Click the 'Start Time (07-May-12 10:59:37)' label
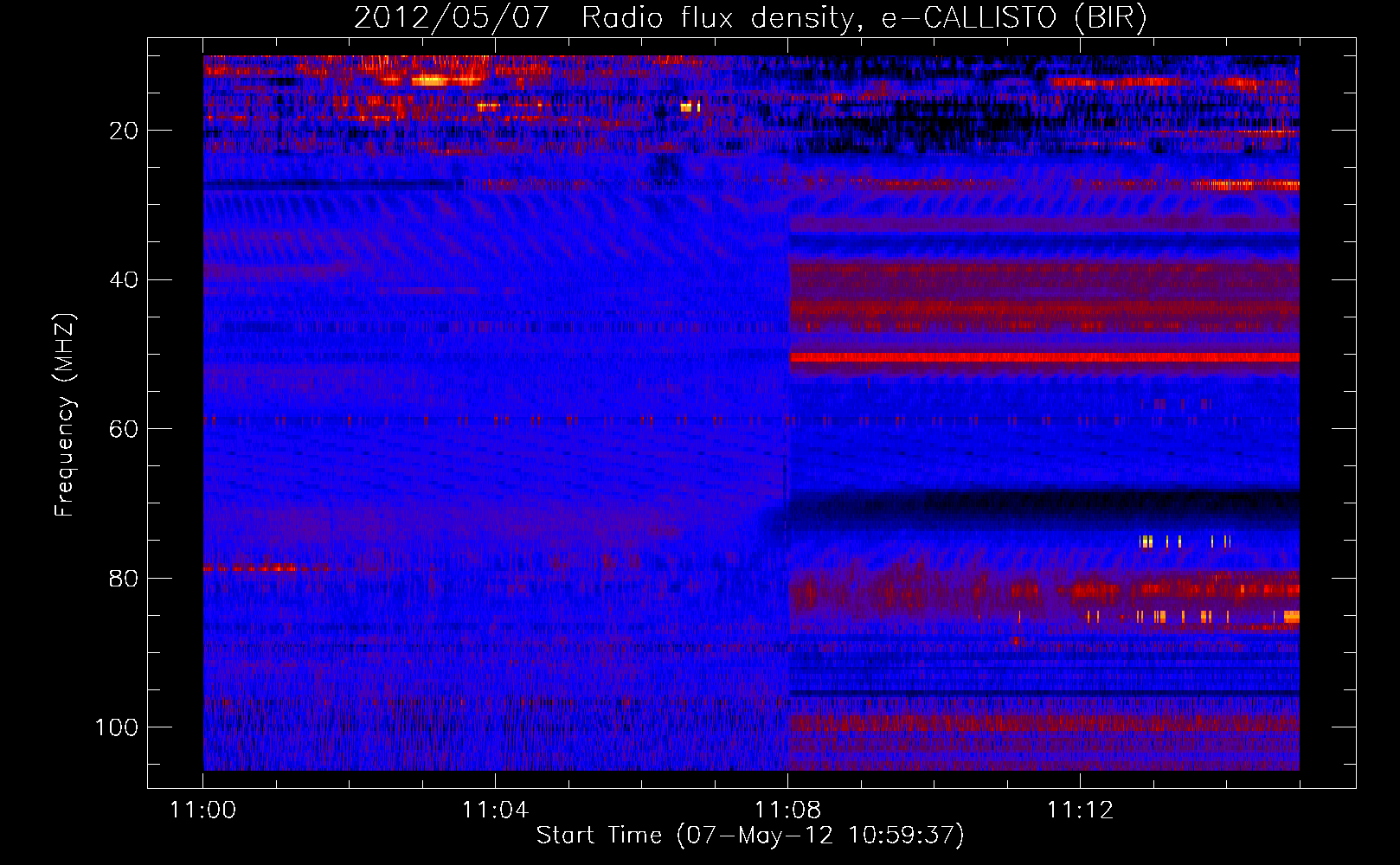 (x=750, y=836)
